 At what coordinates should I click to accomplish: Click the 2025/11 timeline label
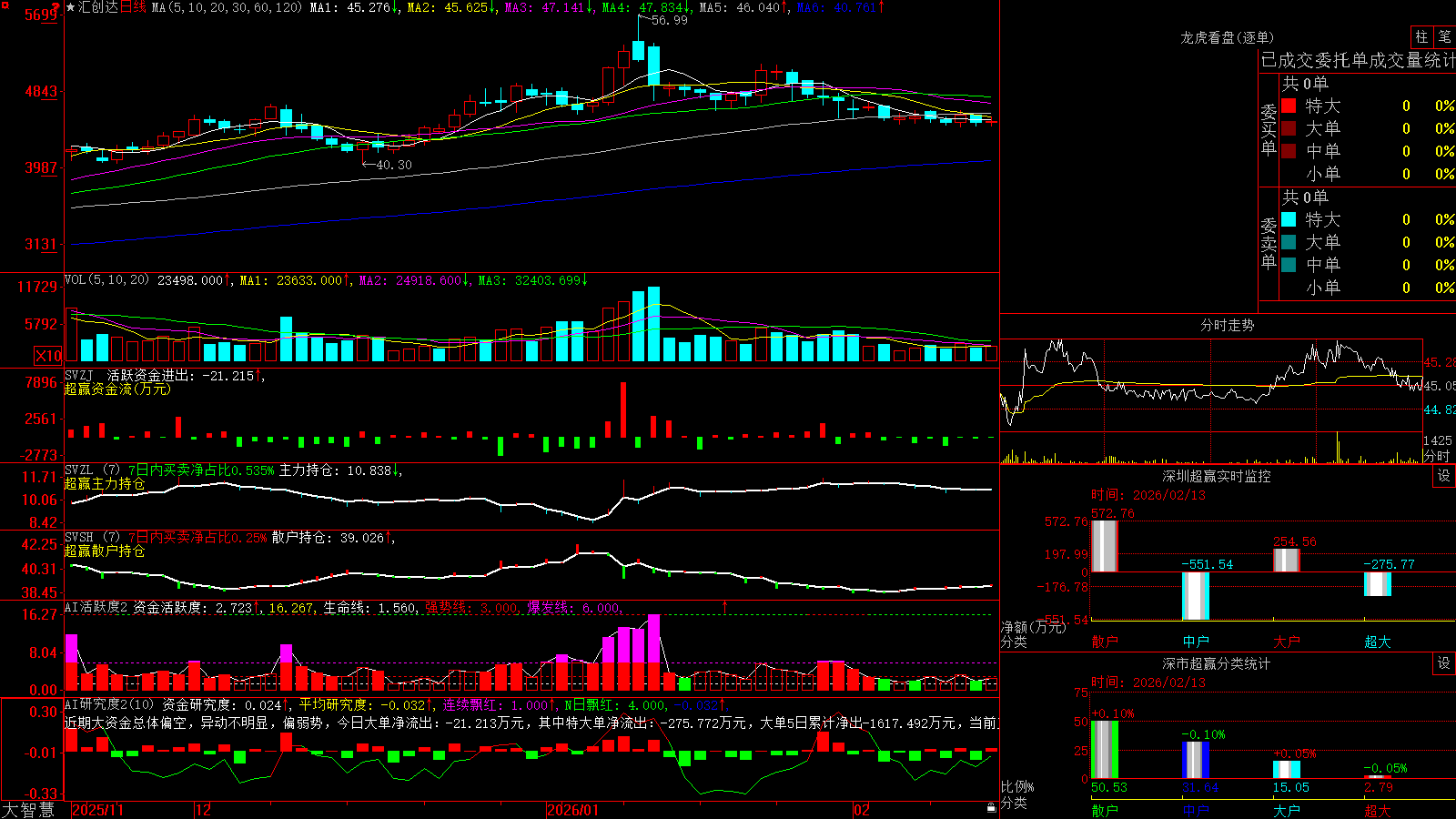point(97,810)
